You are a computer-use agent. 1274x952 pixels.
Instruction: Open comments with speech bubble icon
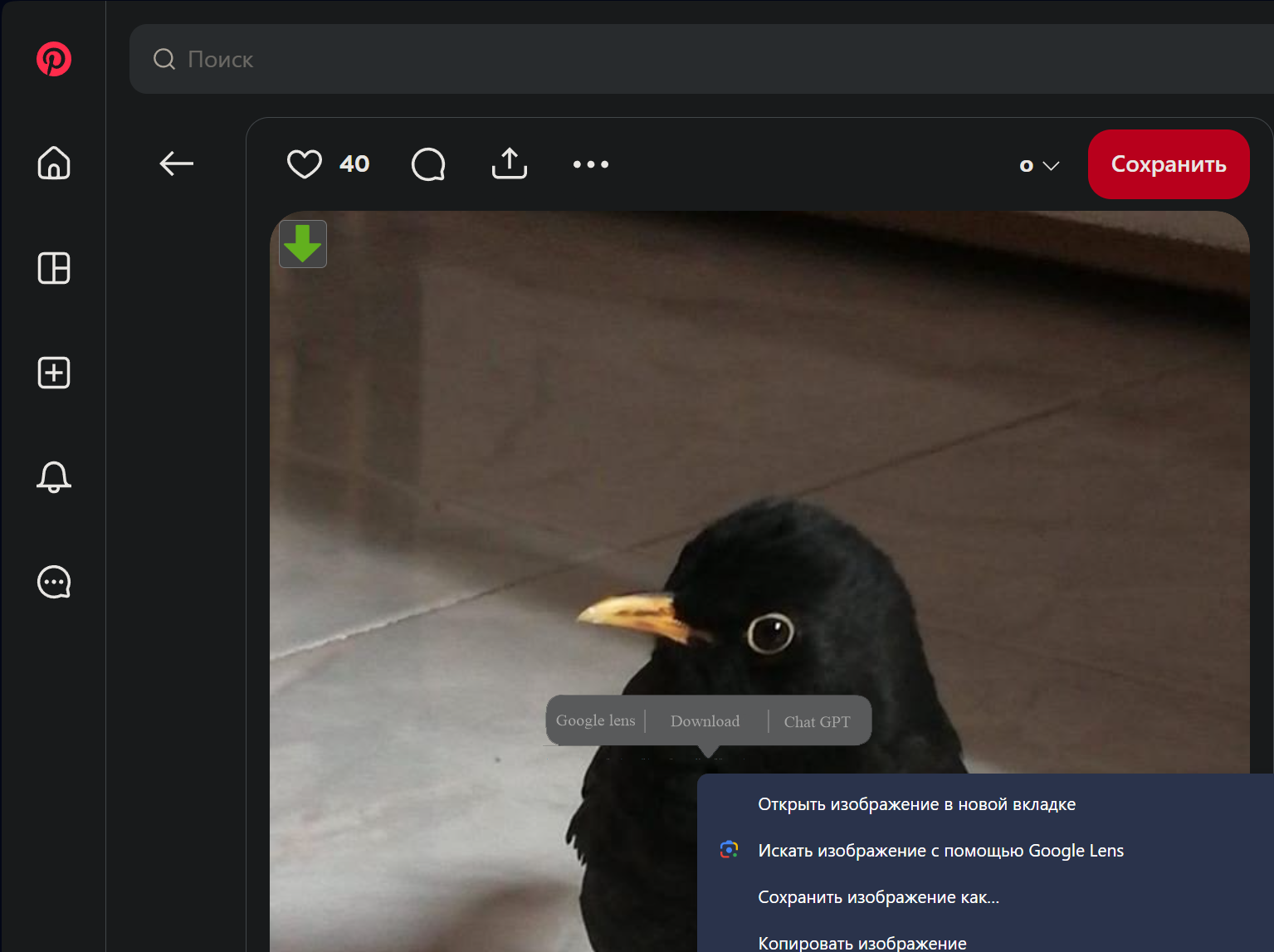pyautogui.click(x=428, y=164)
